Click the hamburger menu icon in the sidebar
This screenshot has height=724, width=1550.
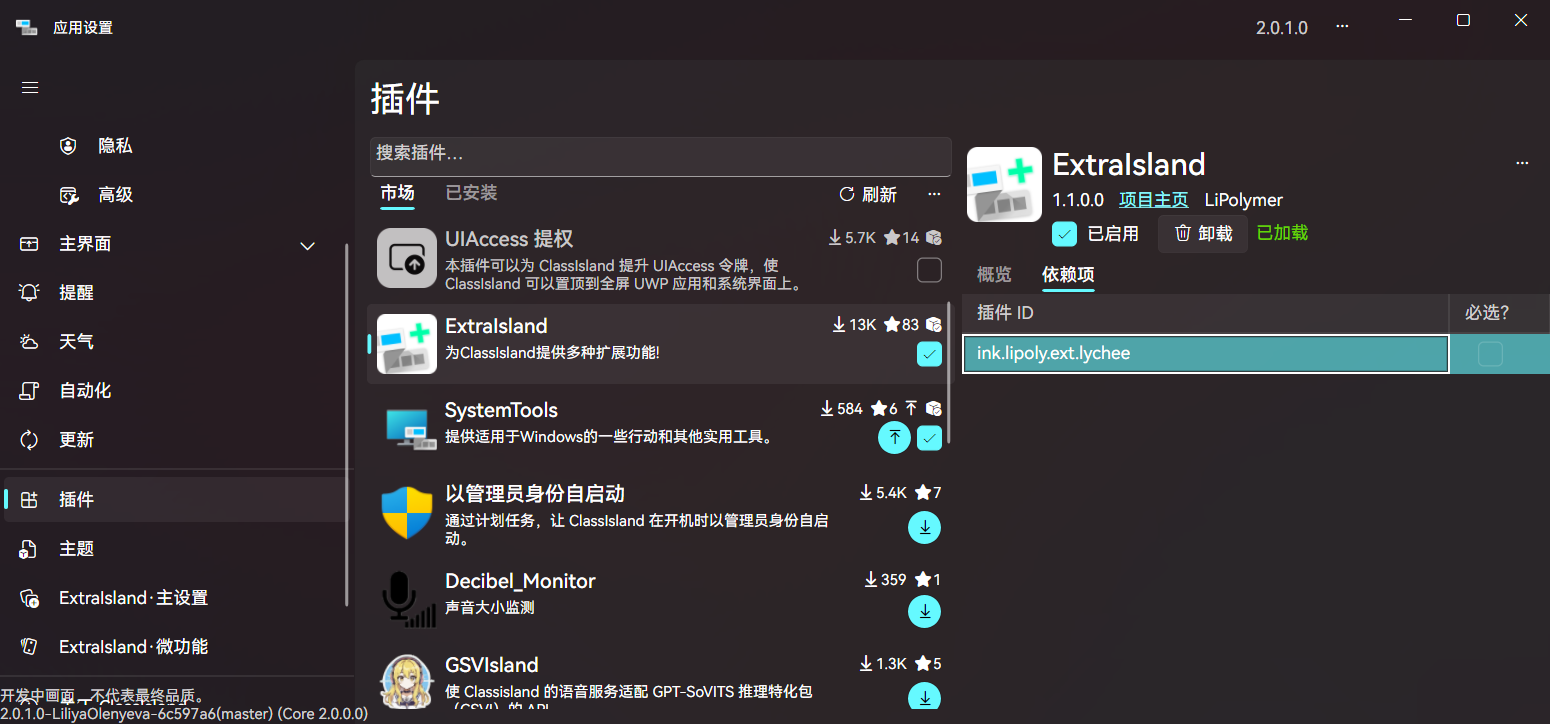[30, 87]
